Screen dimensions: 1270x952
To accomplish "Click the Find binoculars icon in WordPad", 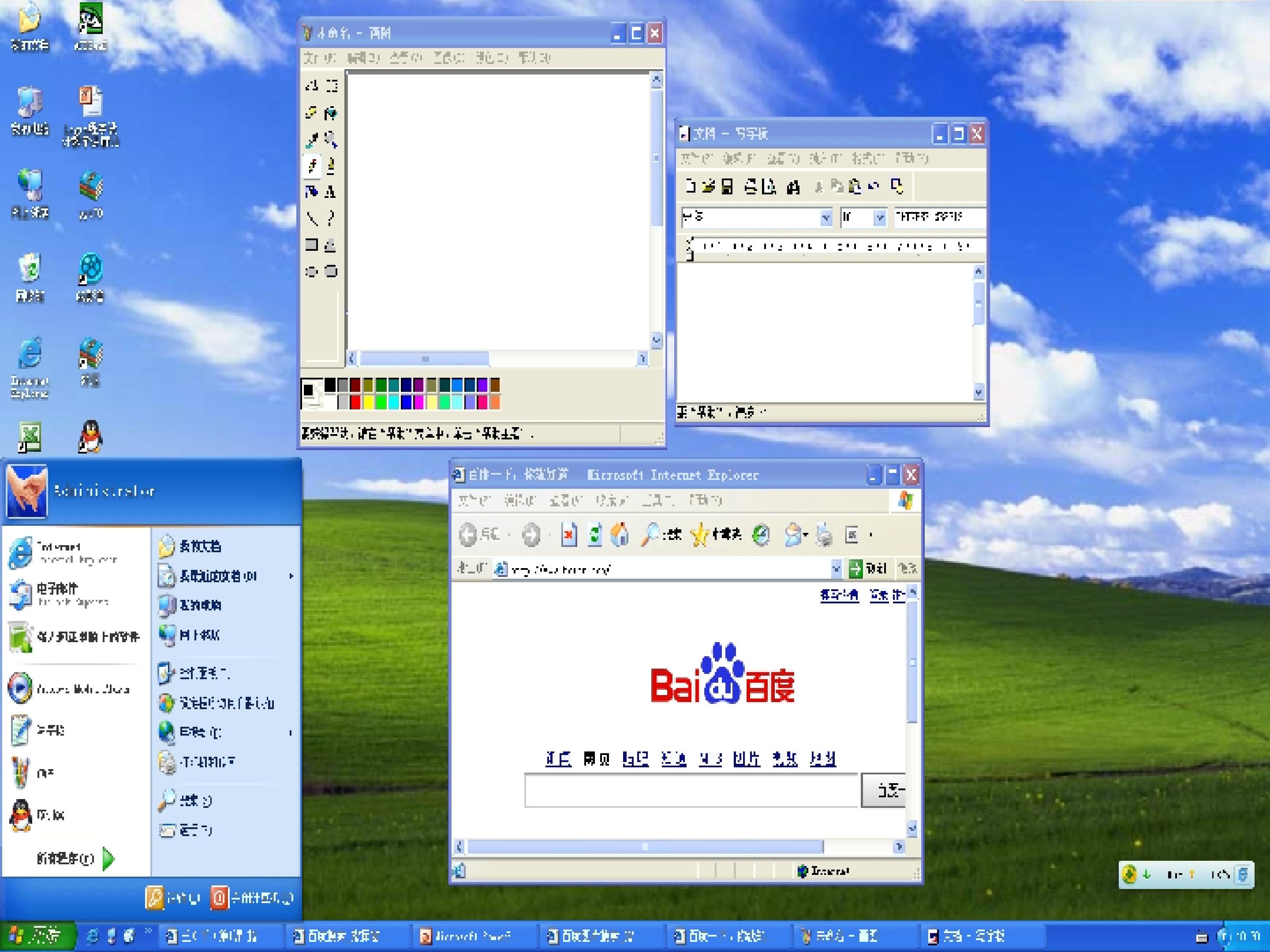I will 793,187.
